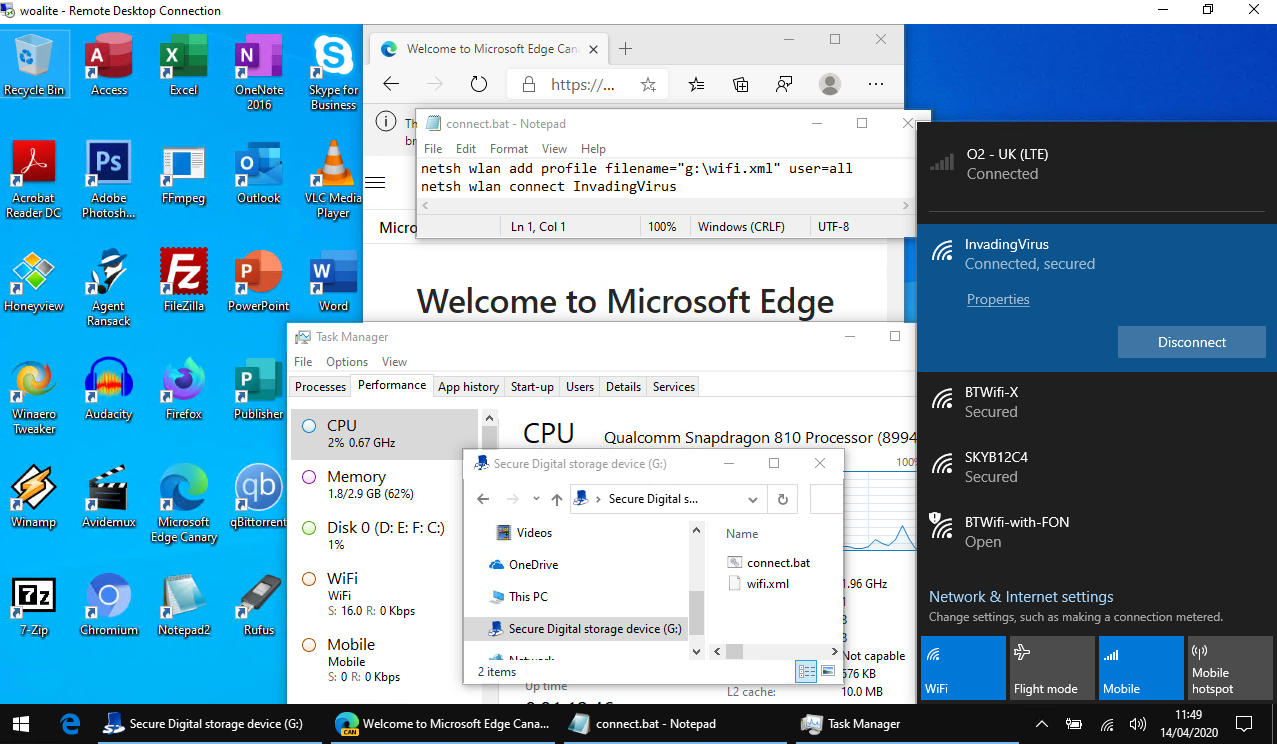Open the Format menu in Notepad
Image resolution: width=1277 pixels, height=744 pixels.
pyautogui.click(x=509, y=149)
